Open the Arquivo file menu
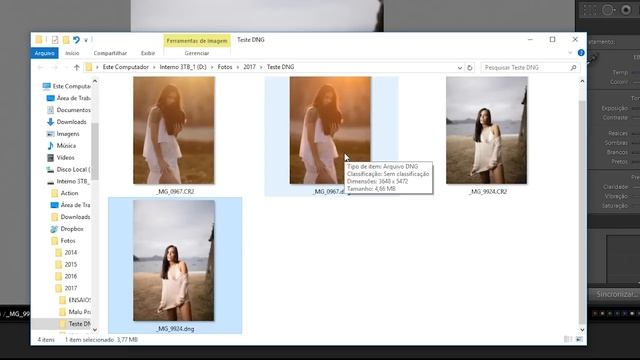 pyautogui.click(x=44, y=53)
